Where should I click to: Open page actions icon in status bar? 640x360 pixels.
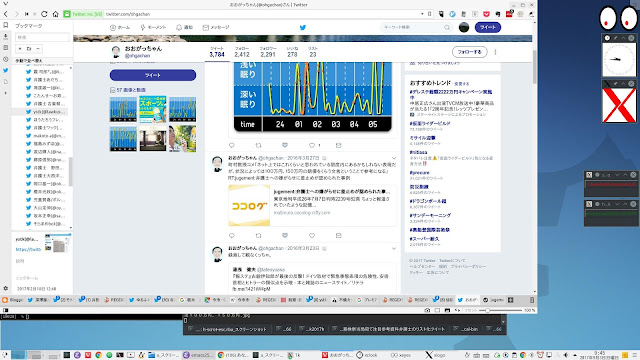point(458,310)
